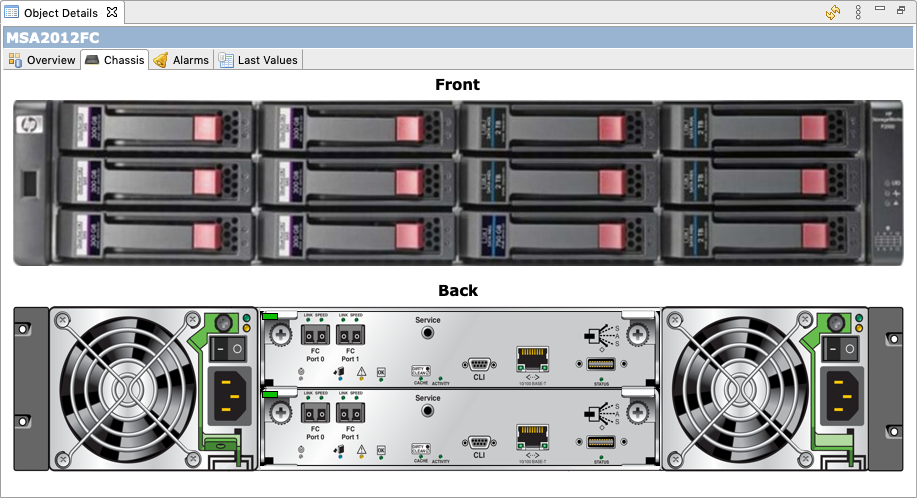Screen dimensions: 917x498
Task: Activate the Object Details view tab
Action: pos(61,12)
